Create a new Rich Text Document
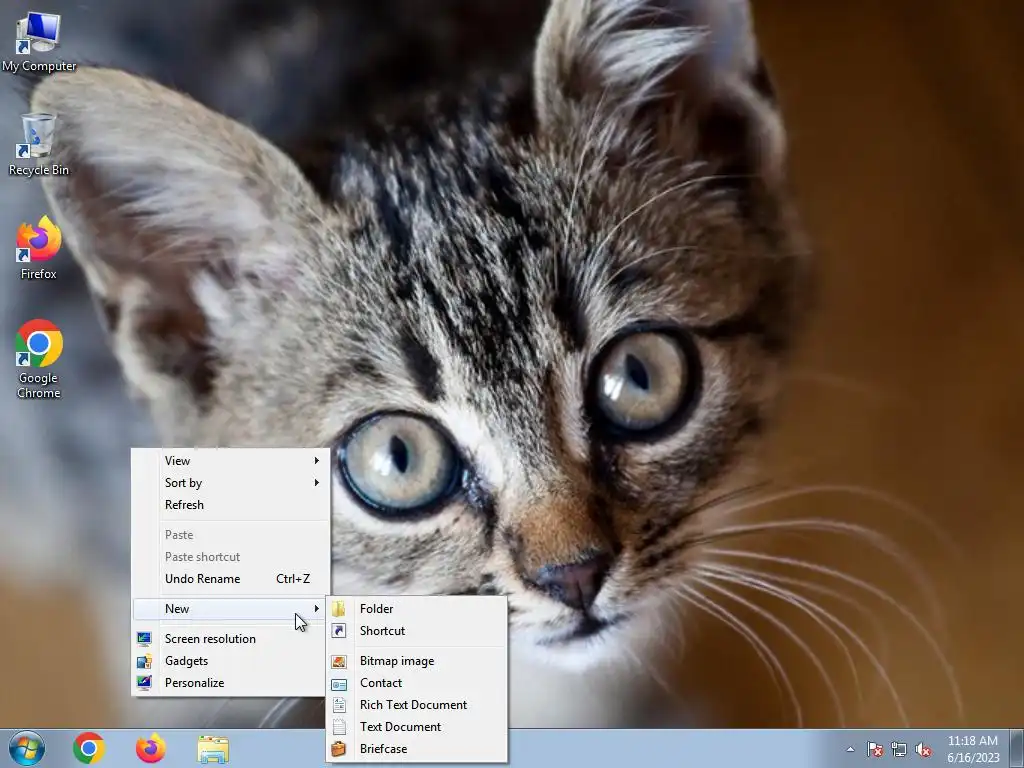Image resolution: width=1024 pixels, height=768 pixels. click(417, 705)
